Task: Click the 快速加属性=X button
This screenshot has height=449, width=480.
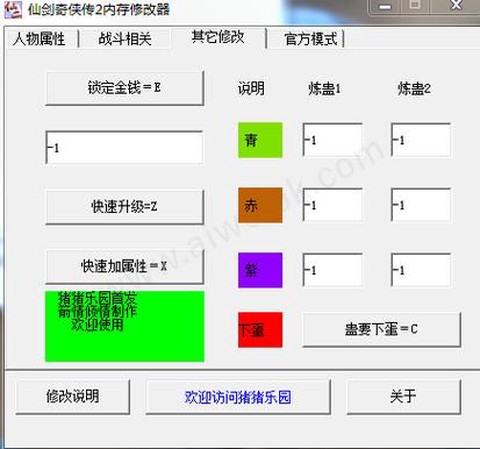Action: 125,266
